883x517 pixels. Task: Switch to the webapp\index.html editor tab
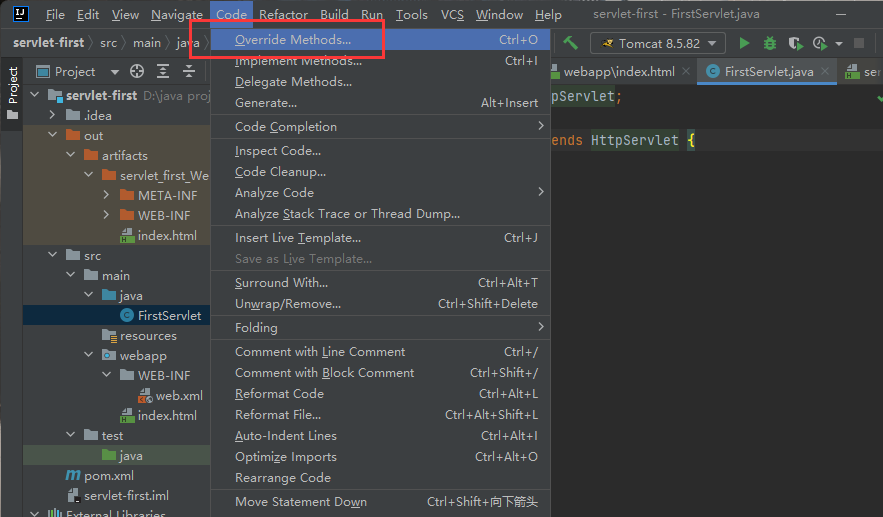(x=618, y=72)
